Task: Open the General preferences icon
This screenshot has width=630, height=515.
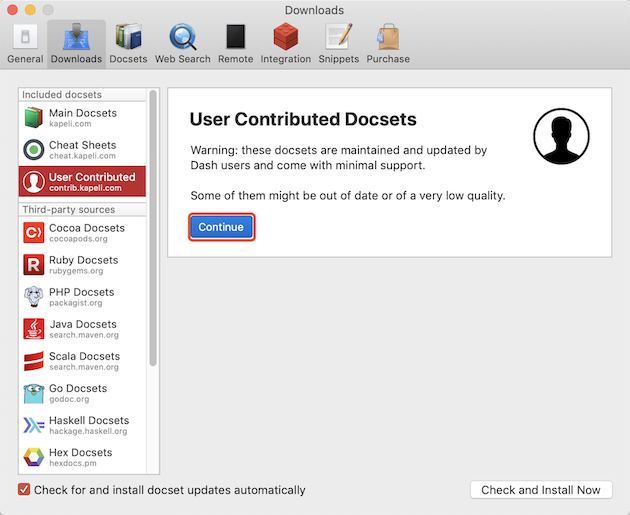Action: pyautogui.click(x=25, y=37)
